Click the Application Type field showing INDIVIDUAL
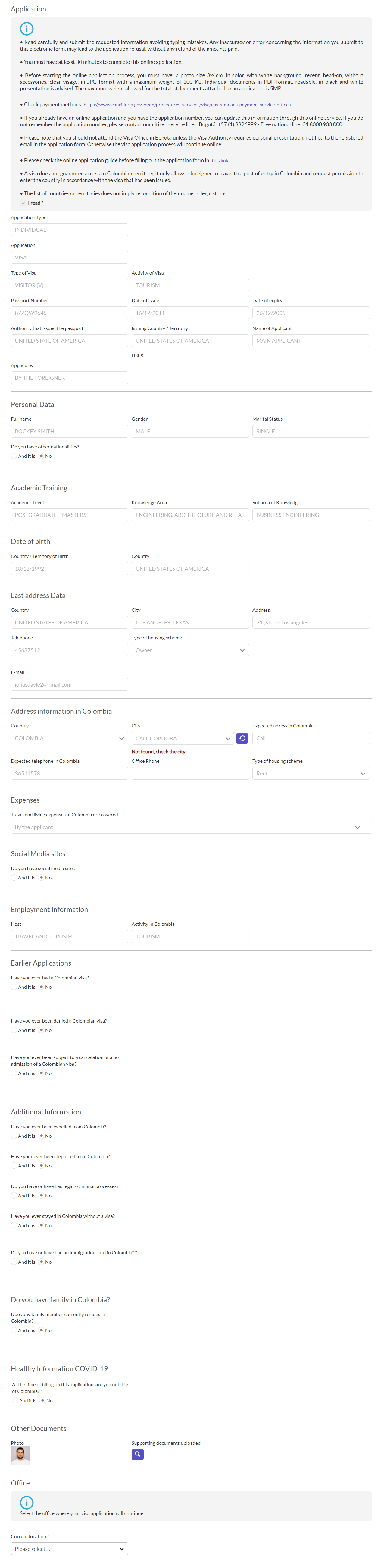This screenshot has height=1568, width=378. click(69, 230)
